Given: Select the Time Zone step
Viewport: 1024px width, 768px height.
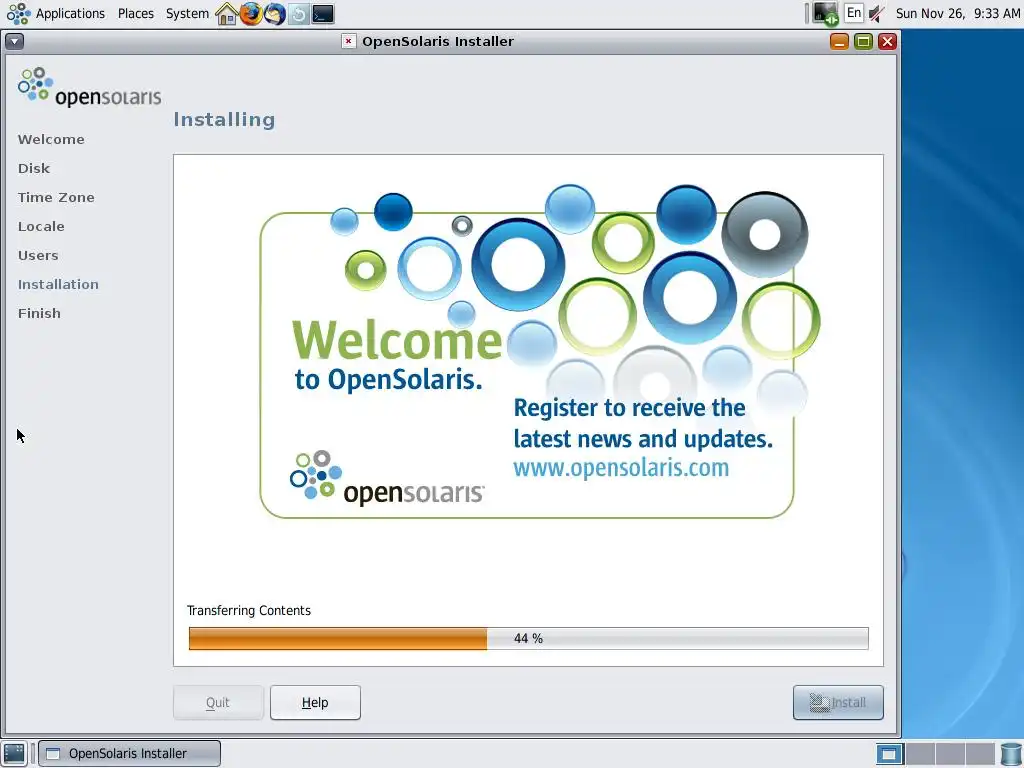Looking at the screenshot, I should click(x=56, y=197).
